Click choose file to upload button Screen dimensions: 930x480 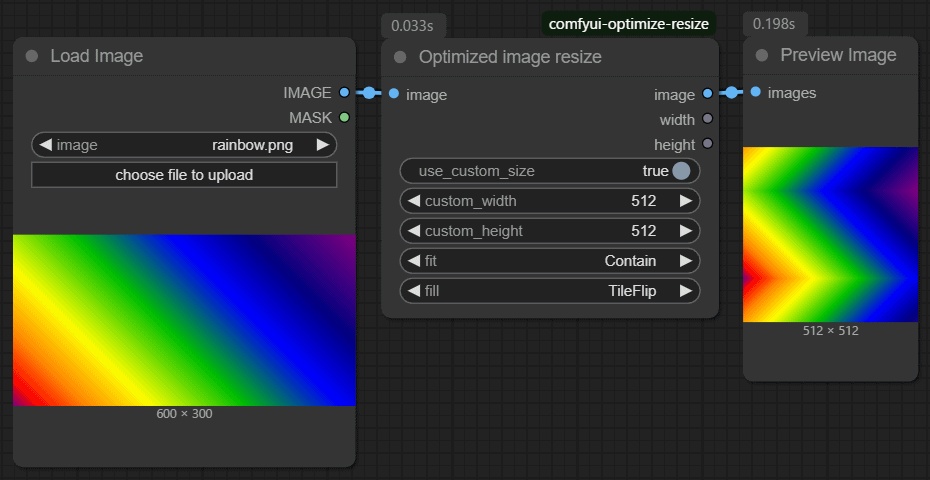[x=184, y=175]
